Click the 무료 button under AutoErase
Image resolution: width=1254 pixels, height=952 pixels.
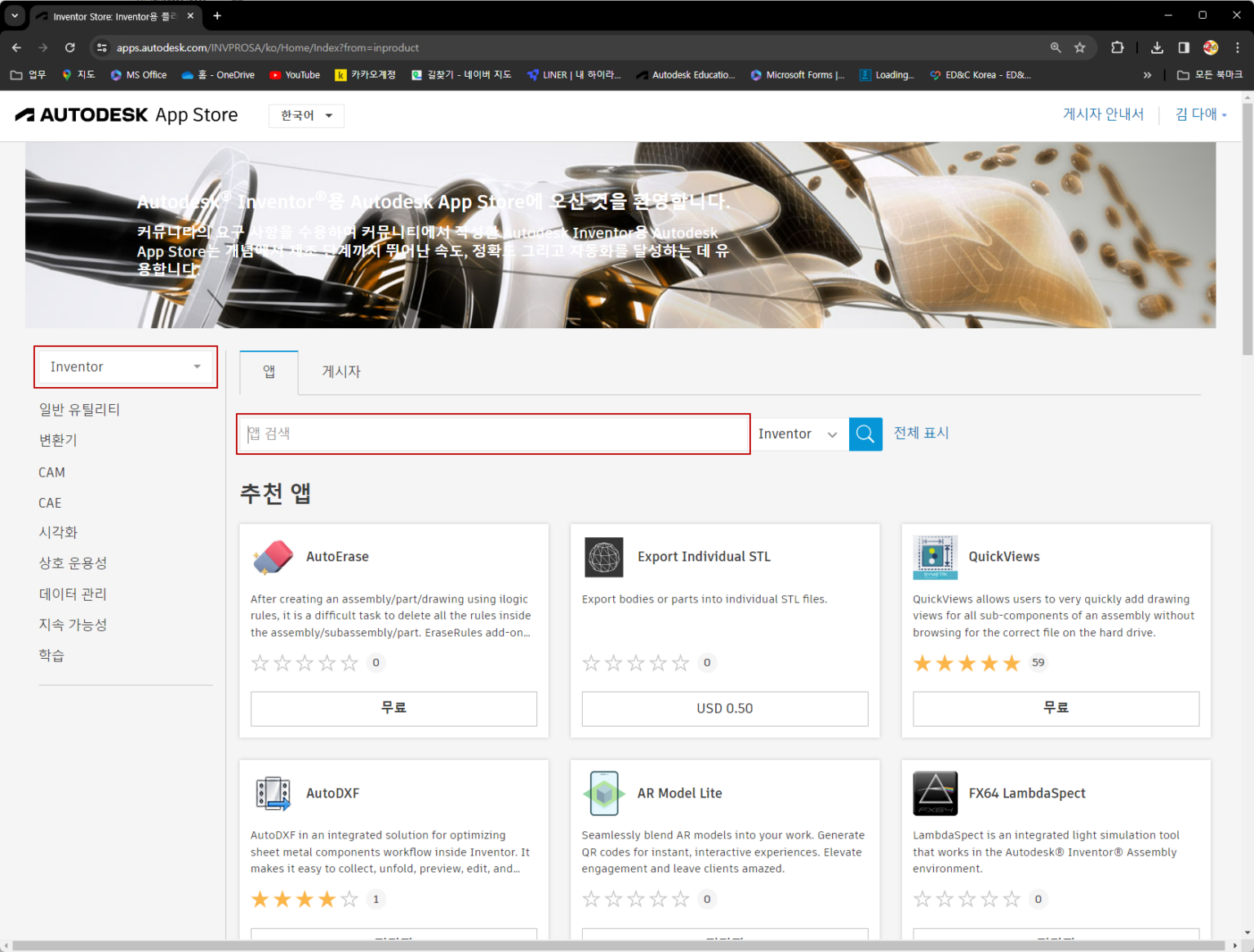point(394,709)
